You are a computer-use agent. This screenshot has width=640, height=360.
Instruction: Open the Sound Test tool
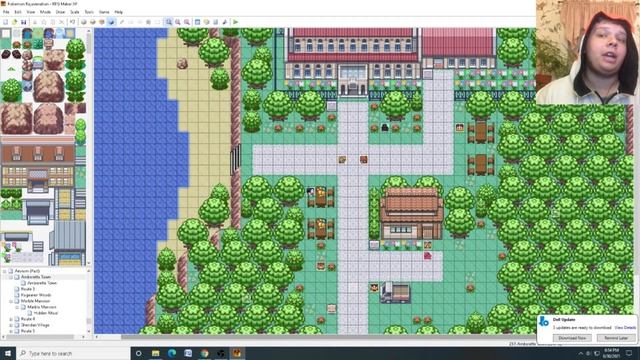click(224, 22)
